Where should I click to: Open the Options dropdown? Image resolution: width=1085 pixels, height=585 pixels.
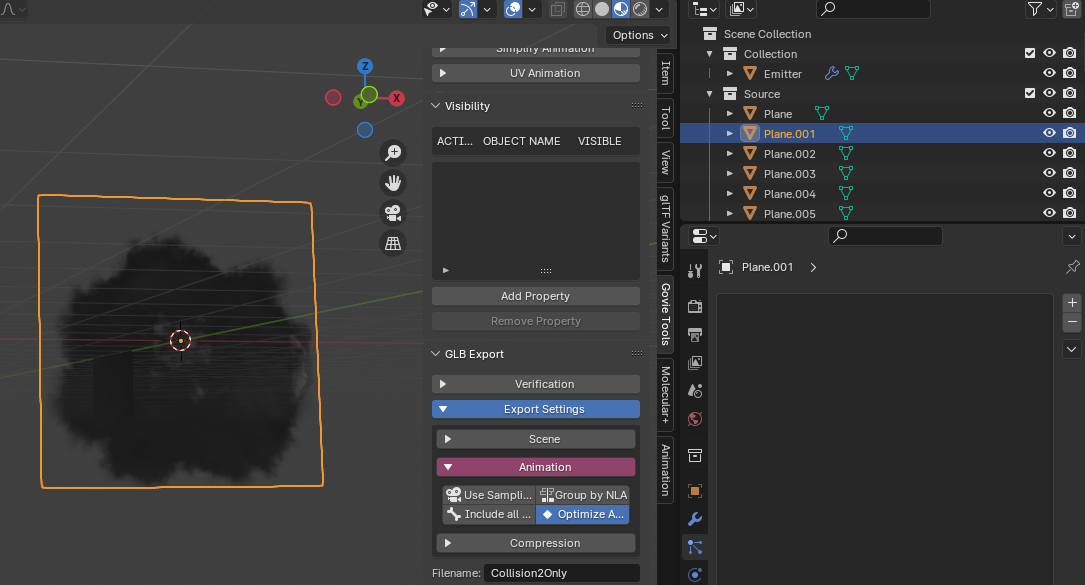tap(639, 35)
